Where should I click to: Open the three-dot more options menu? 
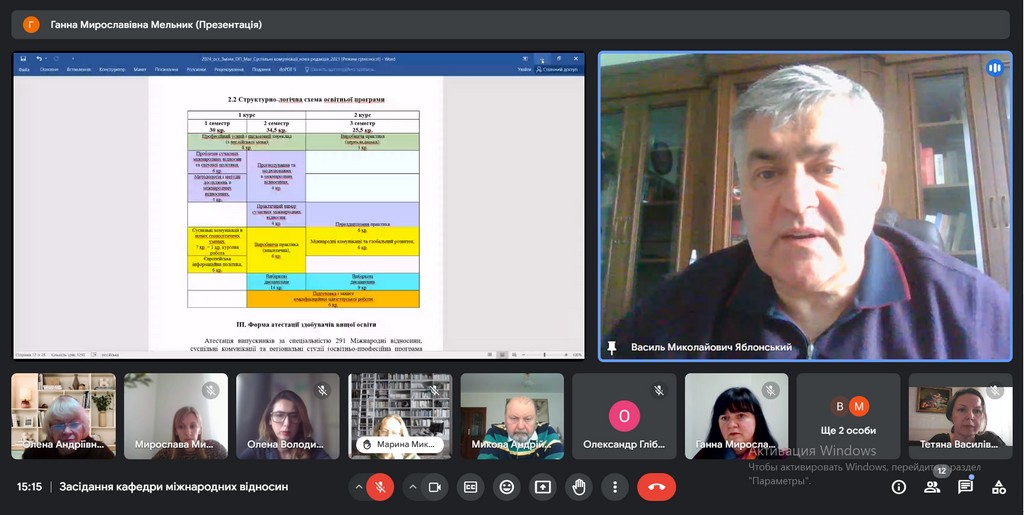tap(615, 487)
